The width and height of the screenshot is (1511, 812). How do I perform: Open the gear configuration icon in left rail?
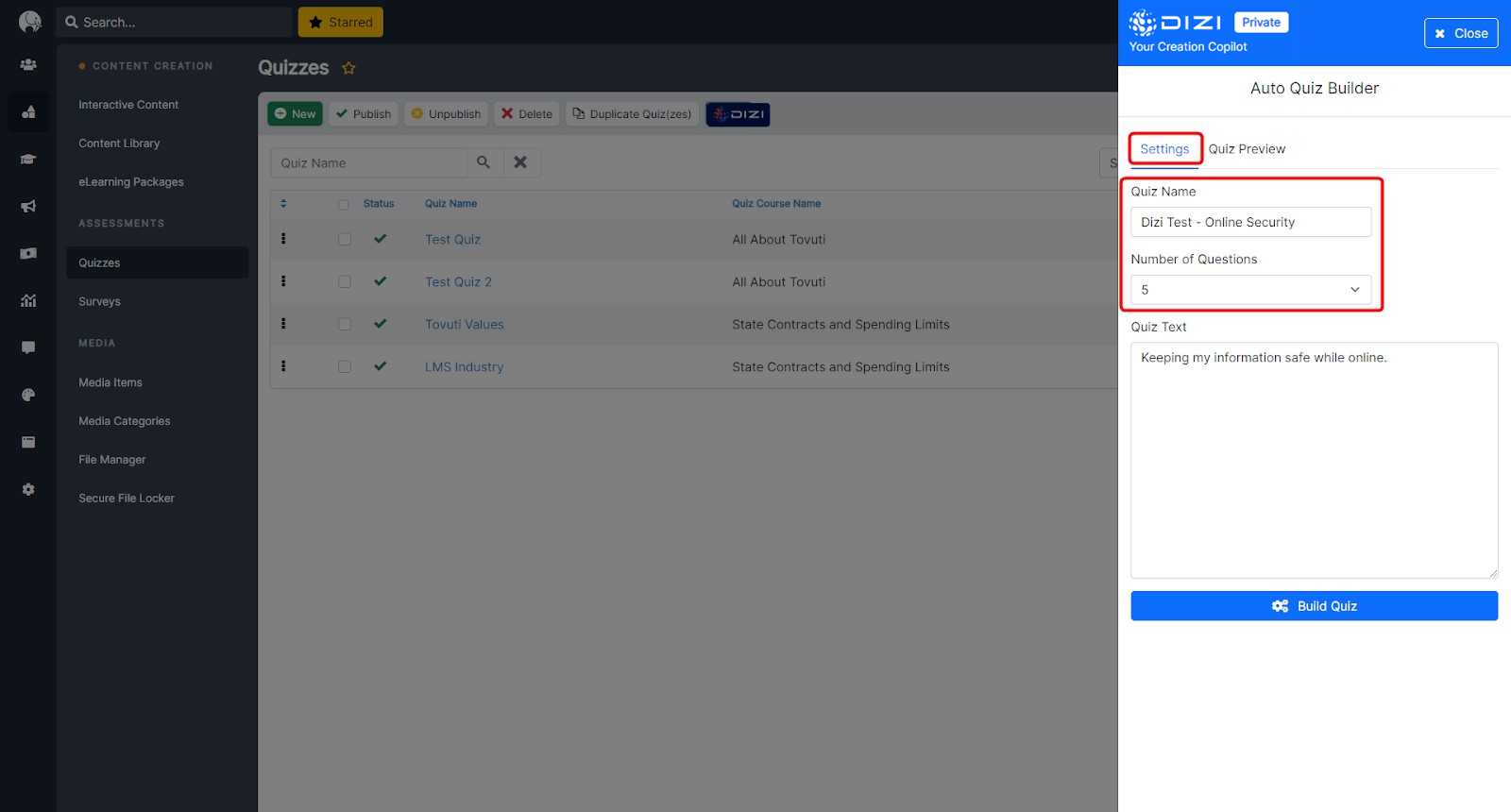click(28, 489)
